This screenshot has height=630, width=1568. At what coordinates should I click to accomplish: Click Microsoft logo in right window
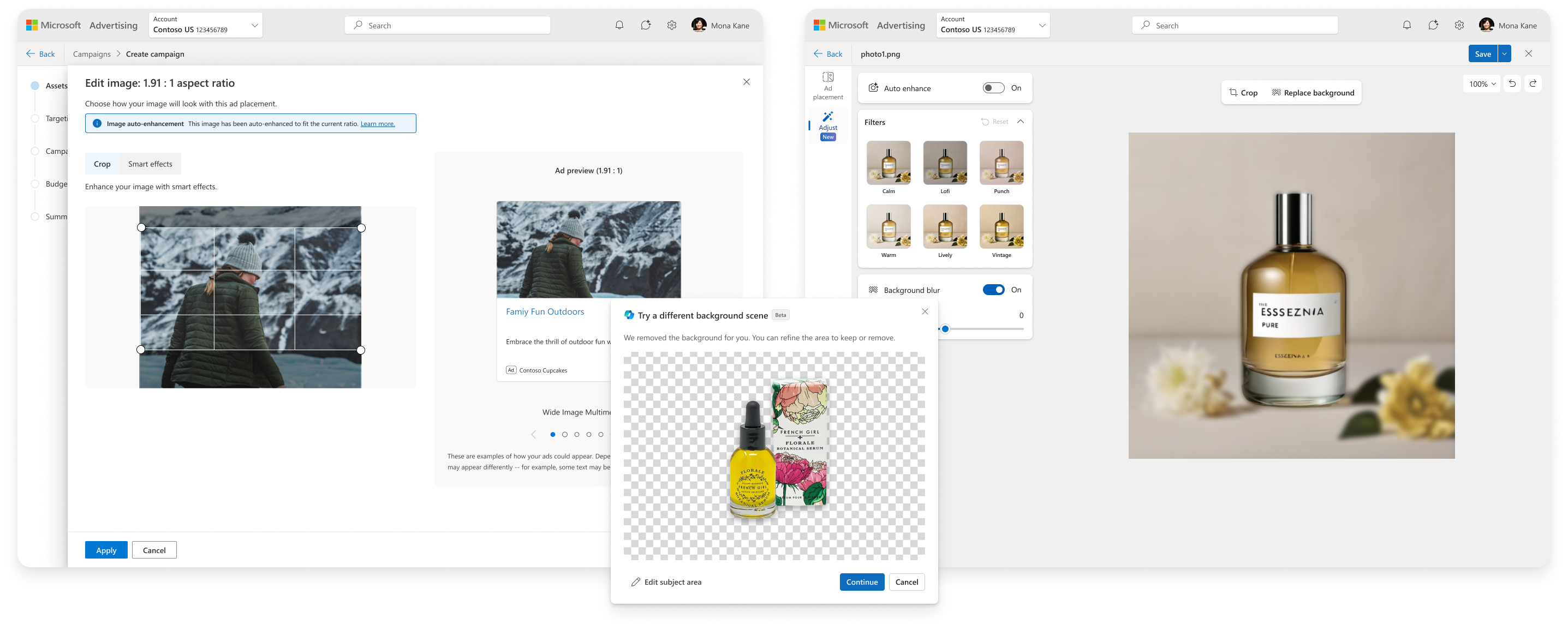(x=819, y=26)
